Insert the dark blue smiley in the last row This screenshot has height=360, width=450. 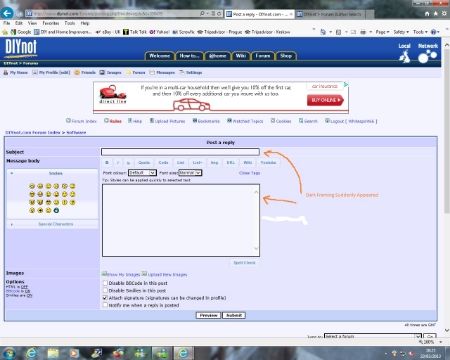point(56,210)
